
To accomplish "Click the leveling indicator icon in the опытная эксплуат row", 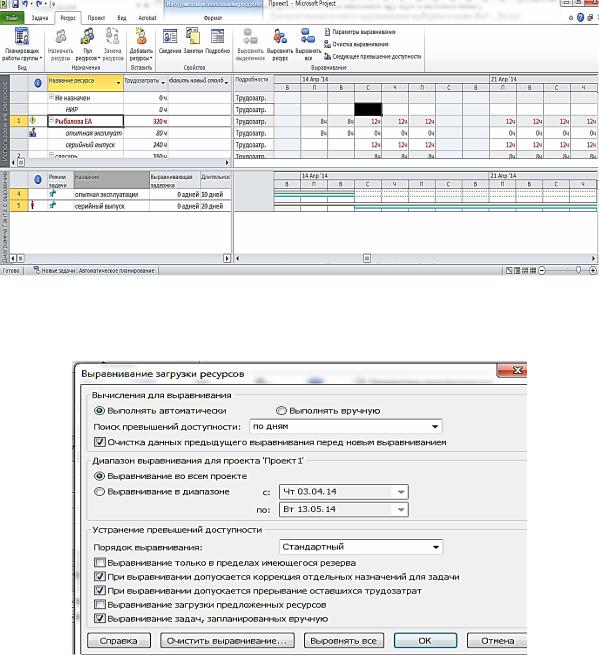I will coord(33,132).
